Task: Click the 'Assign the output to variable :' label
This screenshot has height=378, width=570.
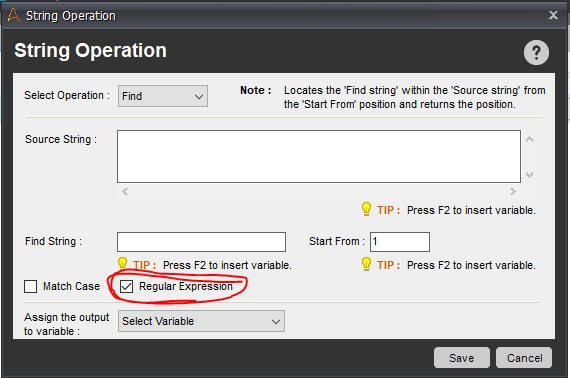Action: pos(67,324)
